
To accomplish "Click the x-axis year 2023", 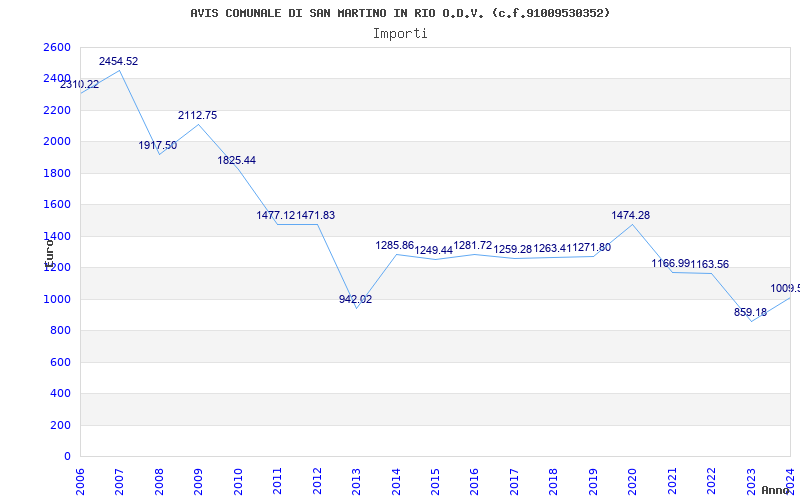I will click(x=751, y=481).
